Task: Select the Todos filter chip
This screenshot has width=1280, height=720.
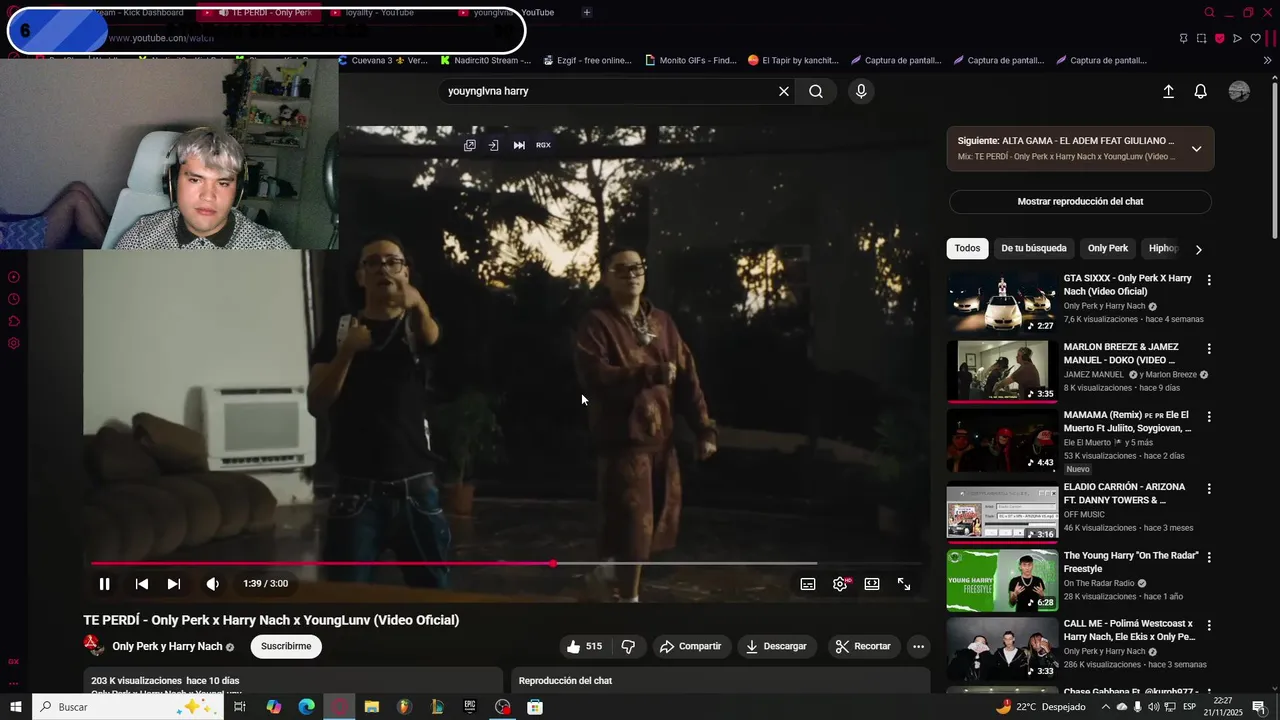Action: click(x=967, y=248)
